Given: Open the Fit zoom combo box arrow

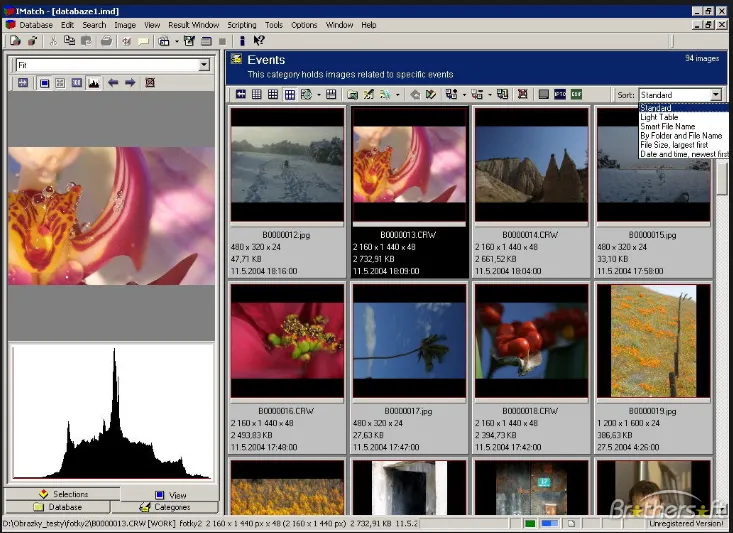Looking at the screenshot, I should coord(204,65).
